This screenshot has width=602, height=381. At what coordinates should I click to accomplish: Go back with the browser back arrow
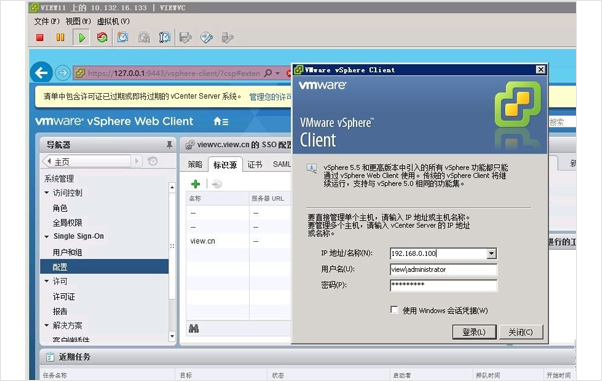(x=41, y=72)
